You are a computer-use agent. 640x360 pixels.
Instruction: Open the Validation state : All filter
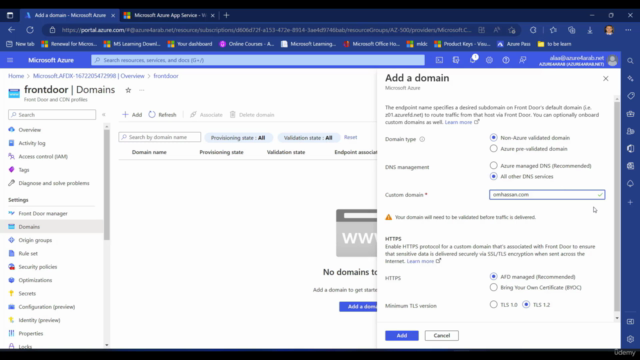308,138
